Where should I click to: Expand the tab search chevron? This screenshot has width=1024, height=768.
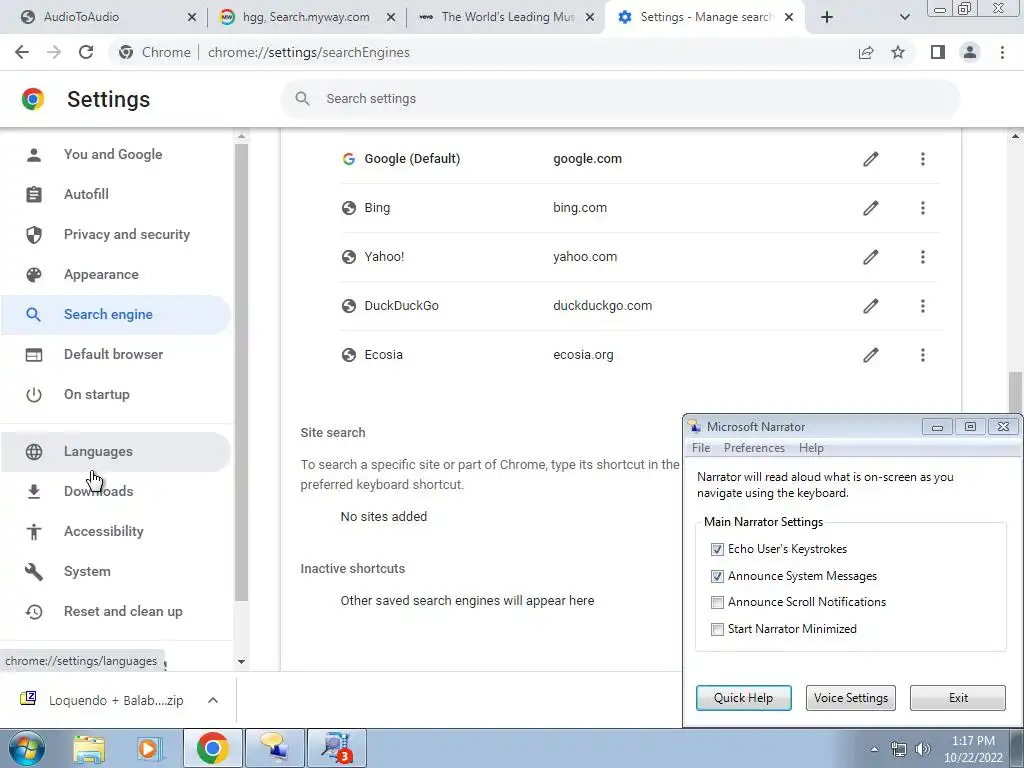click(x=904, y=17)
